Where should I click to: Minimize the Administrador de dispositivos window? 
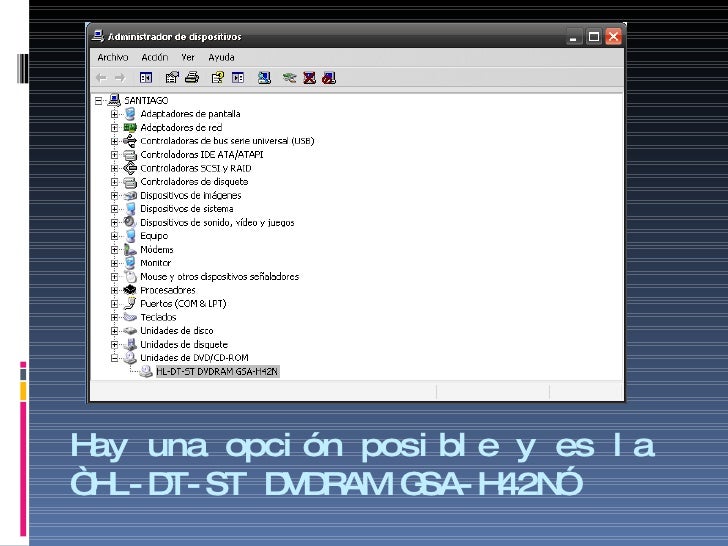[573, 37]
